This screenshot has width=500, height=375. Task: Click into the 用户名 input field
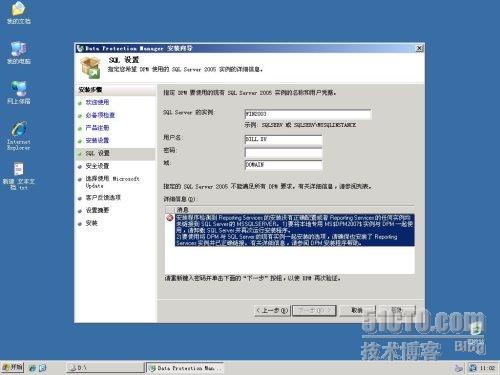click(x=283, y=139)
